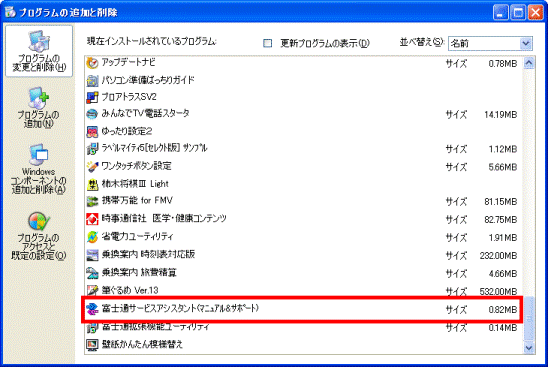548x367 pixels.
Task: Select 乗換案内 時刻表対応版 entry
Action: (148, 254)
